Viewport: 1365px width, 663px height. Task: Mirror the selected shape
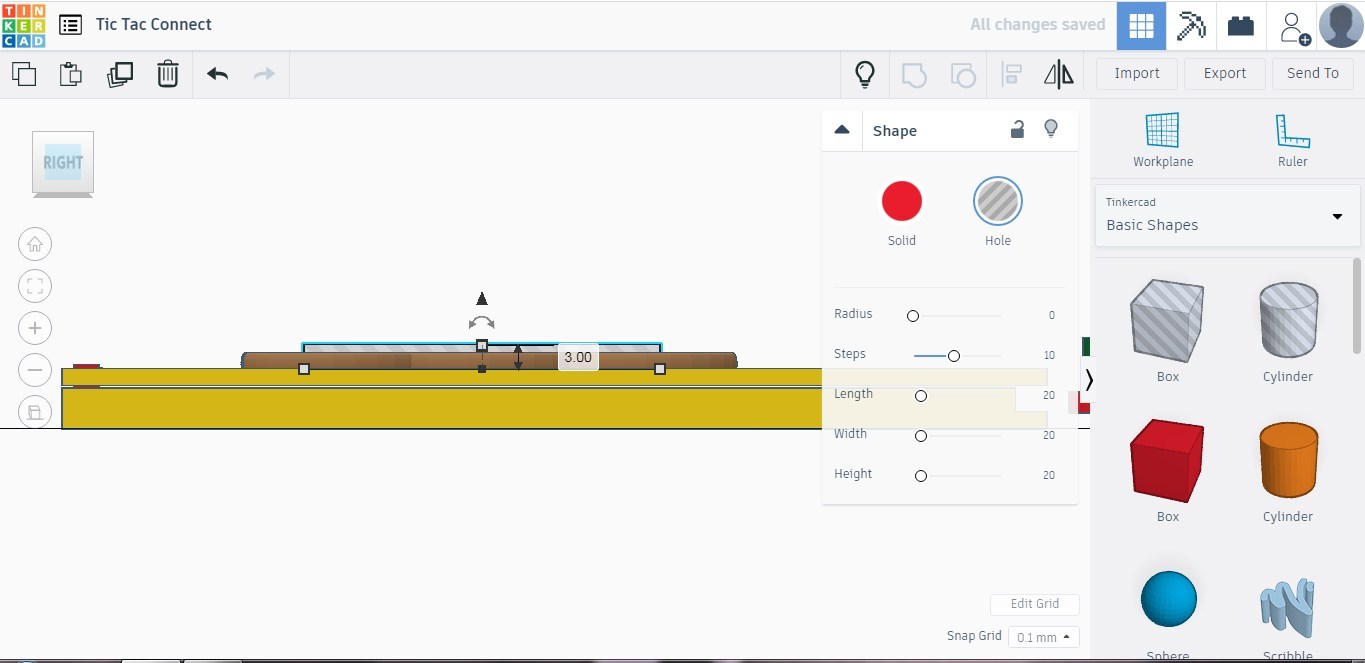click(x=1058, y=73)
